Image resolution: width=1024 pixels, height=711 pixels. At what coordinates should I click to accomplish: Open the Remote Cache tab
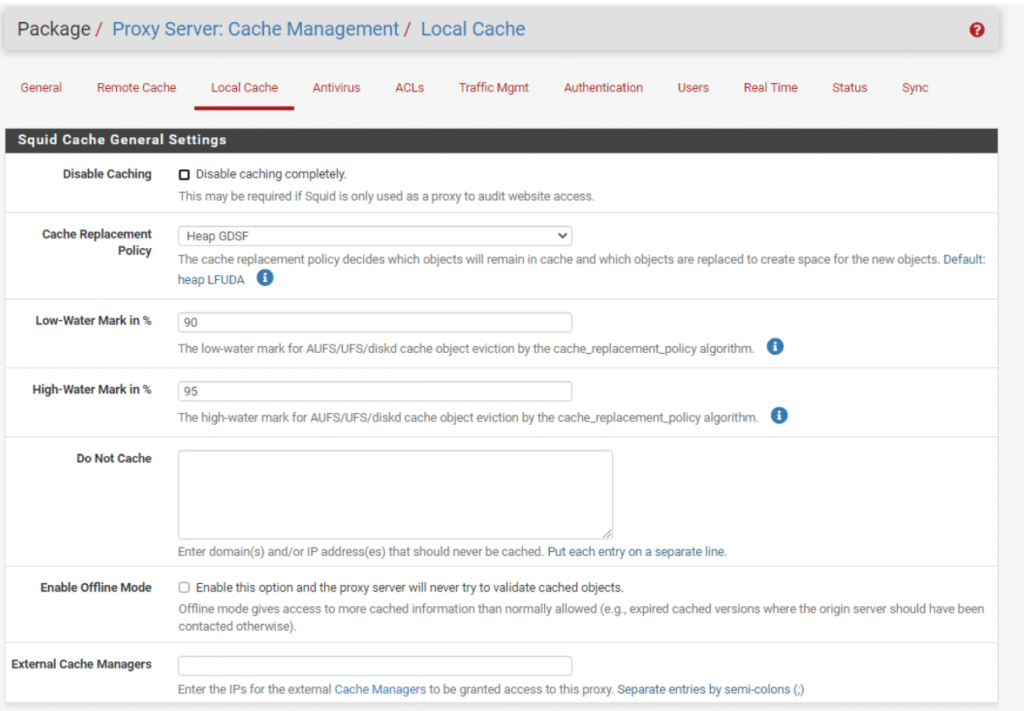136,88
